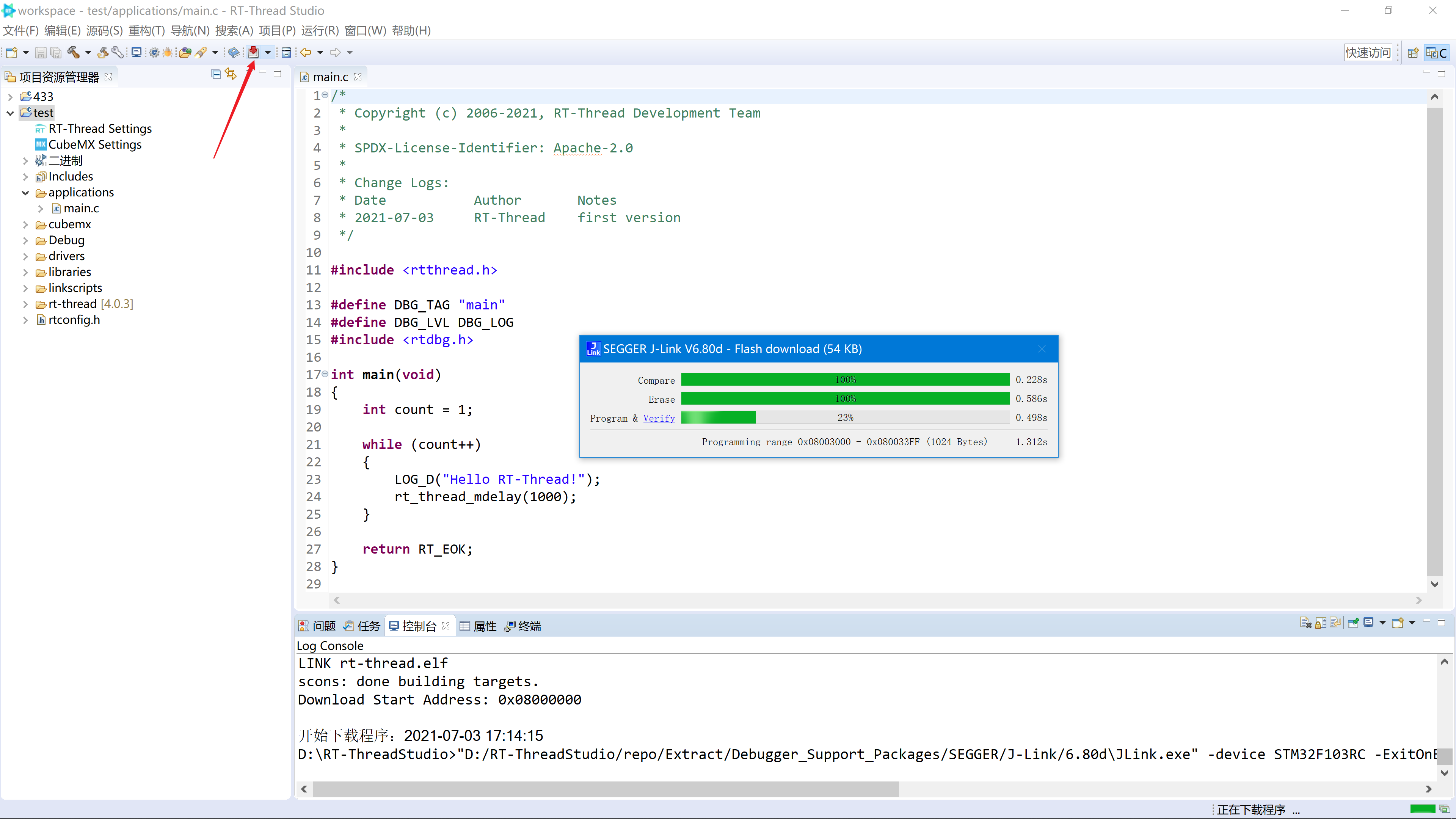The width and height of the screenshot is (1456, 819).
Task: Toggle word wrap in console
Action: 1335,623
